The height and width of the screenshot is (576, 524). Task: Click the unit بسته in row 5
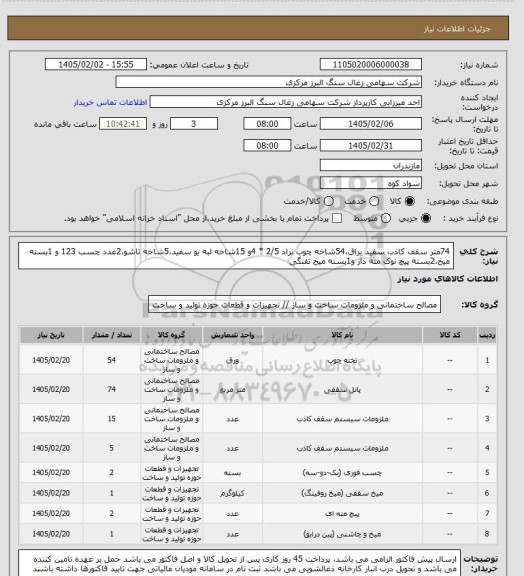232,473
